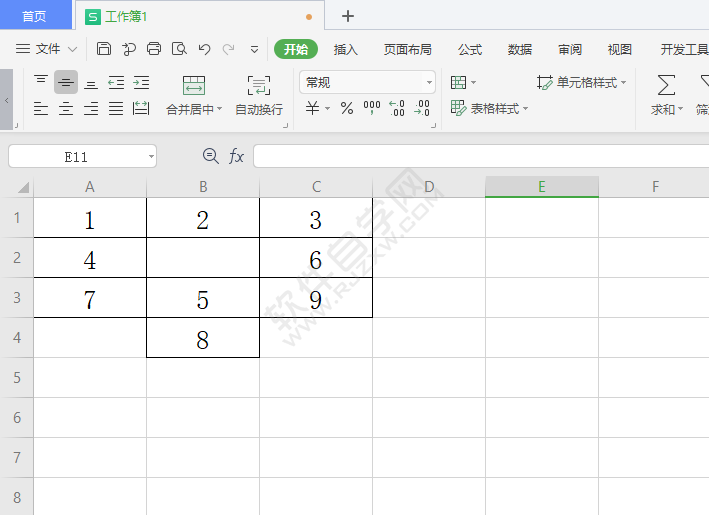The height and width of the screenshot is (515, 709).
Task: Align text to top of cell
Action: (x=41, y=82)
